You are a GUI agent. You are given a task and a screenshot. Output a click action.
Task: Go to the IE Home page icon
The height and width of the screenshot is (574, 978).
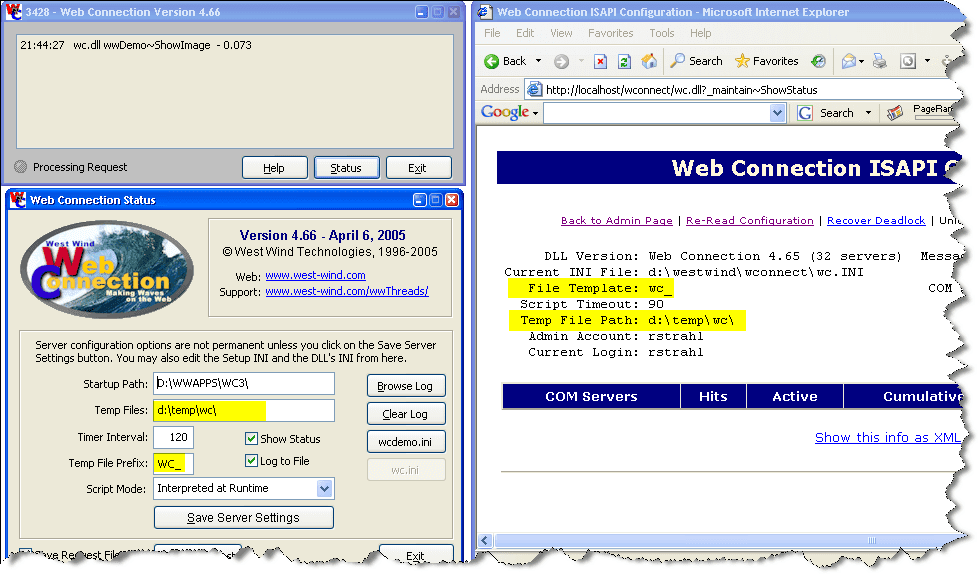click(x=649, y=61)
